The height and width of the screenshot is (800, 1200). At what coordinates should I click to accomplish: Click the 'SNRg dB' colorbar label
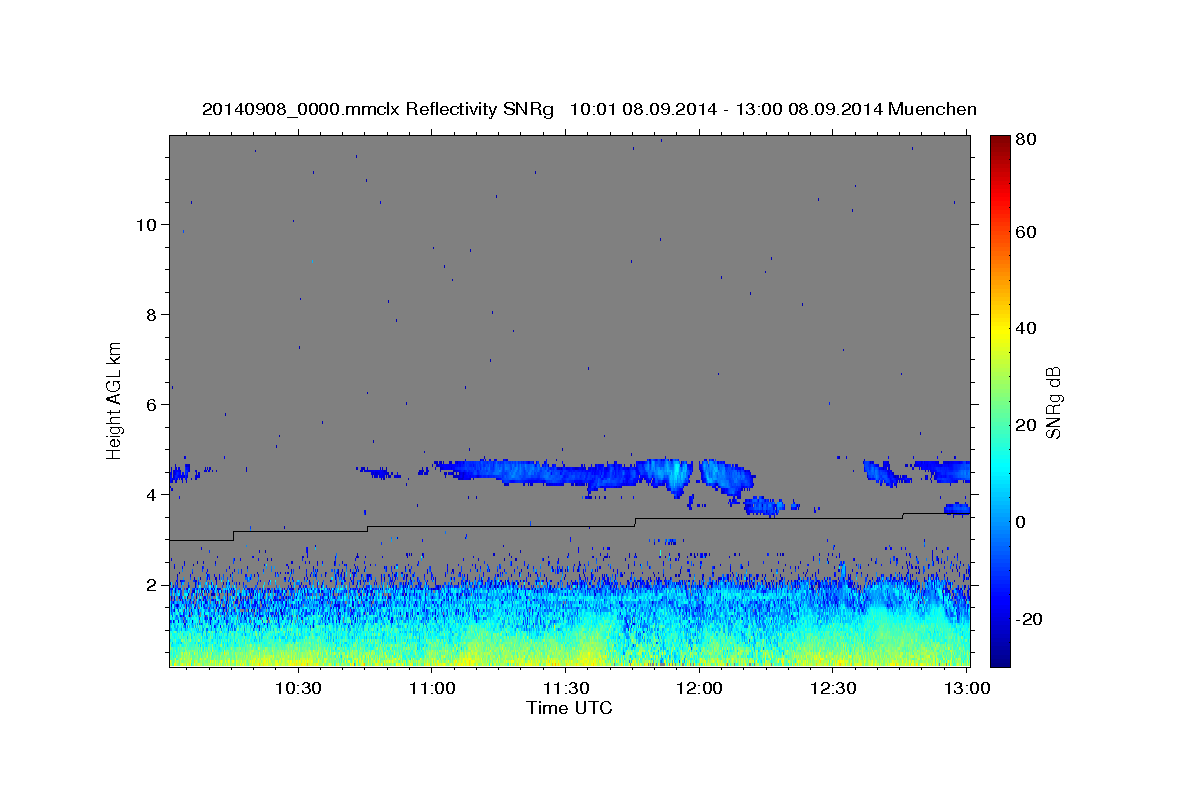1053,402
